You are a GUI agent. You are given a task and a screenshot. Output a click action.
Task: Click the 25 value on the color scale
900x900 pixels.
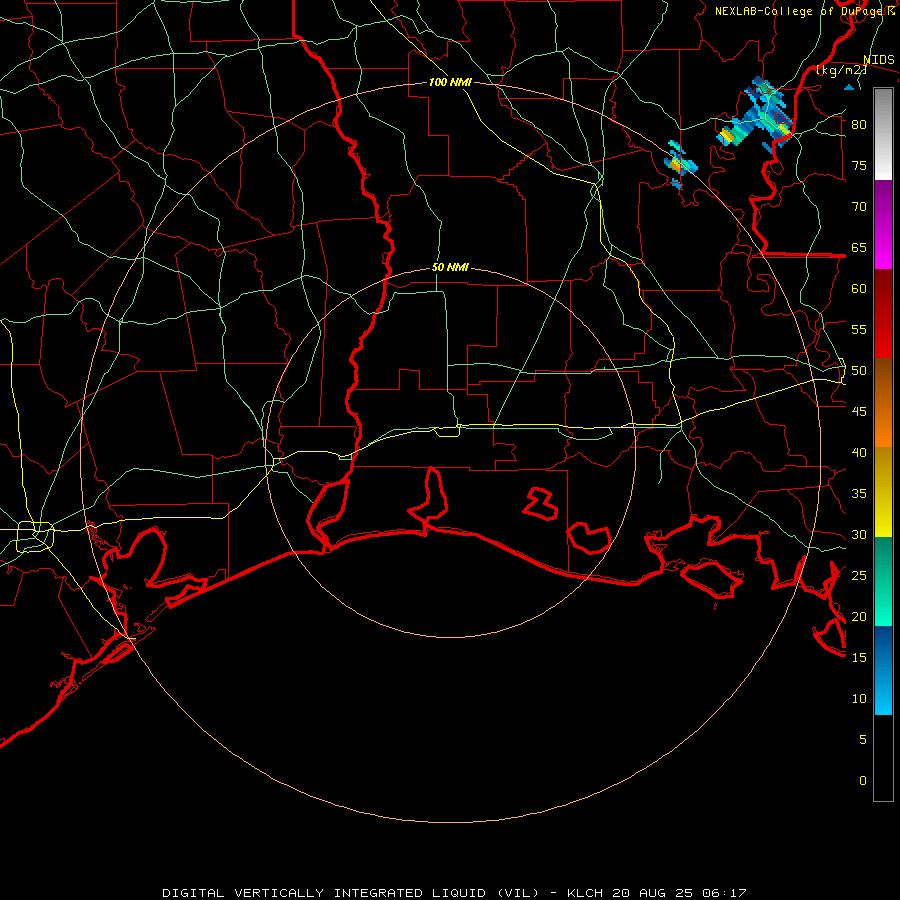(x=859, y=576)
